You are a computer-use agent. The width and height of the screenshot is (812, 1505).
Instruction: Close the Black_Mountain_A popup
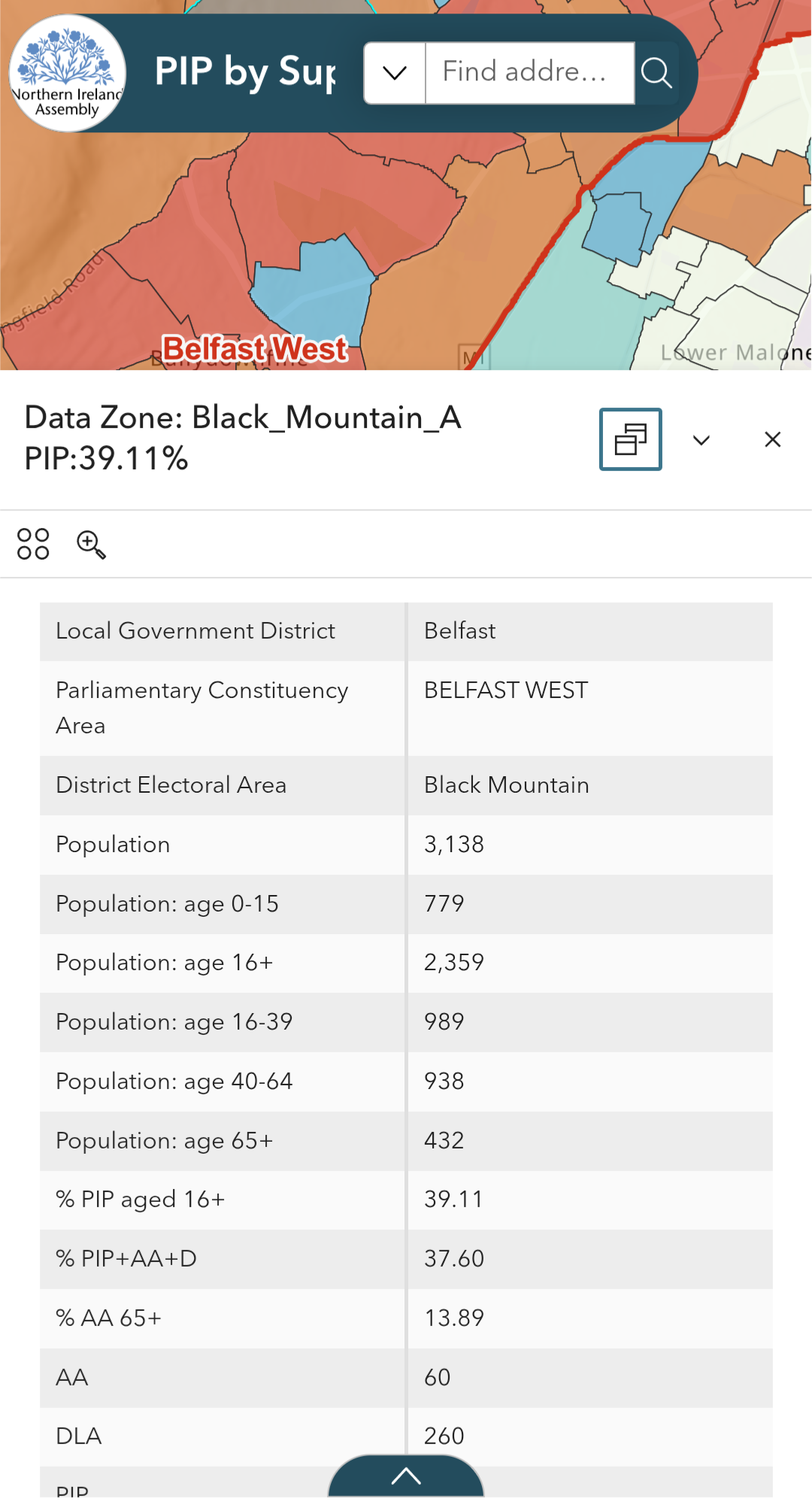(773, 440)
